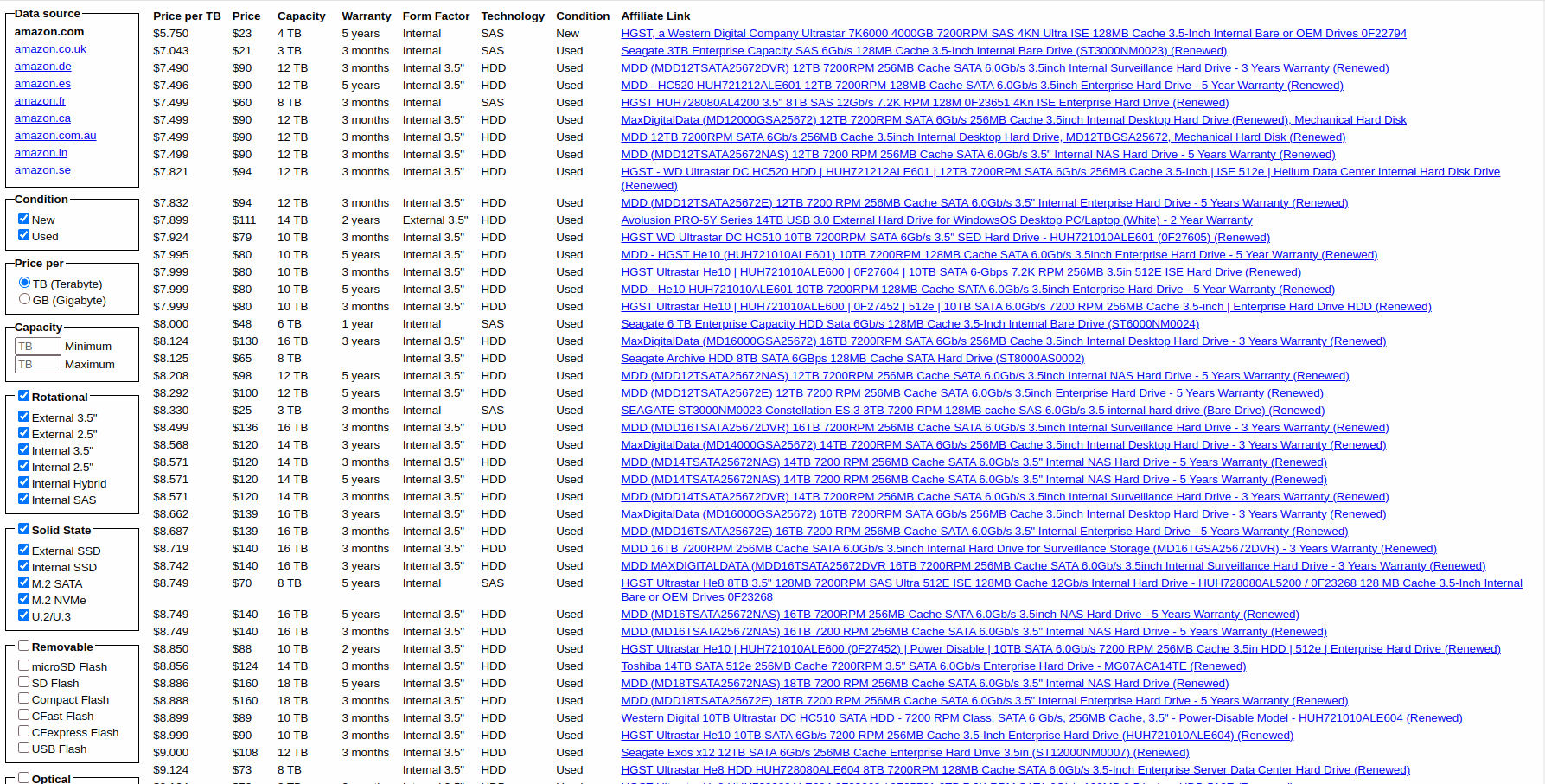Screen dimensions: 1545x784
Task: Open Seagate Archive HDD 8TB link
Action: (852, 359)
